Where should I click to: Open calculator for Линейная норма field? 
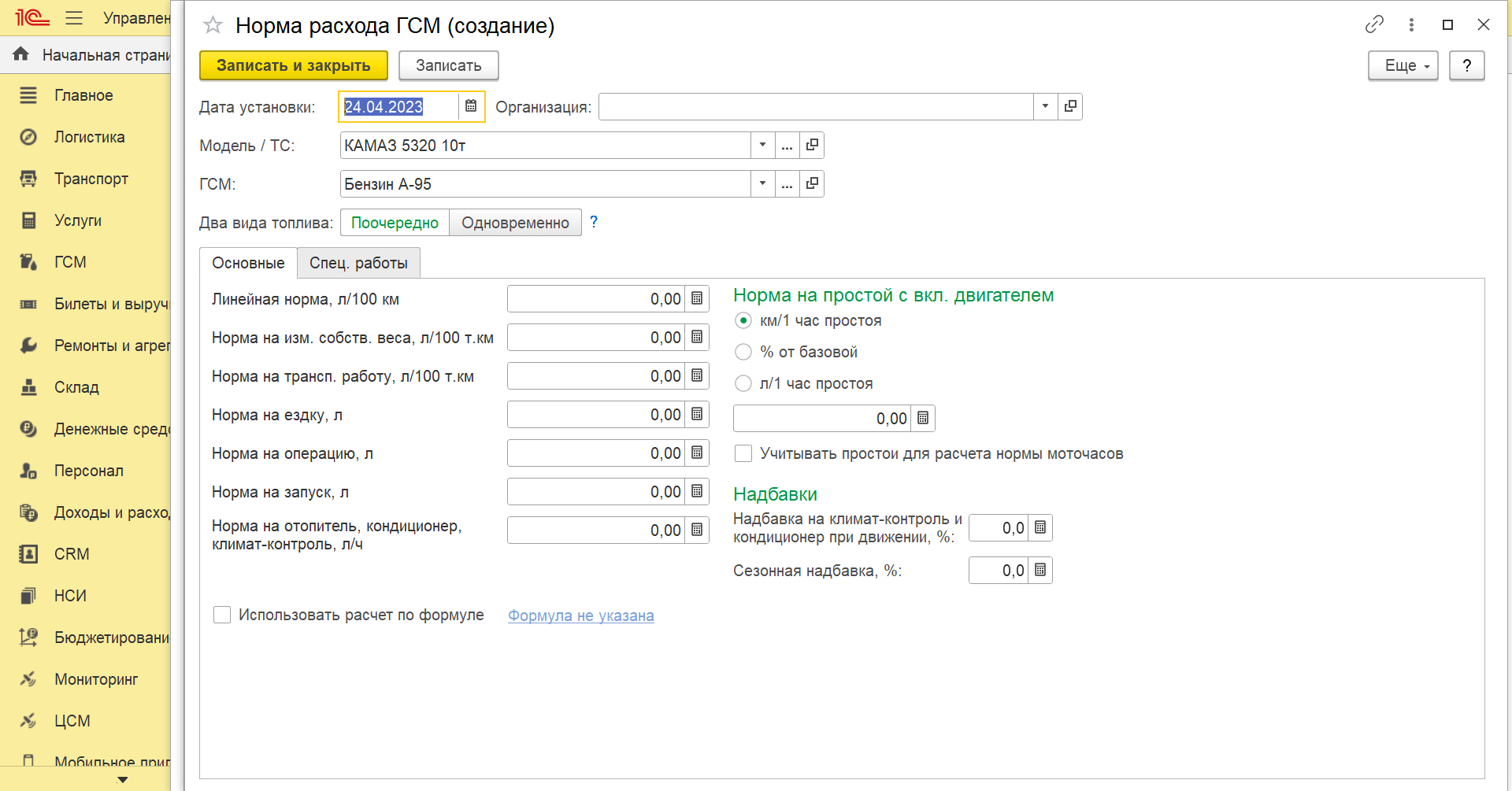697,299
